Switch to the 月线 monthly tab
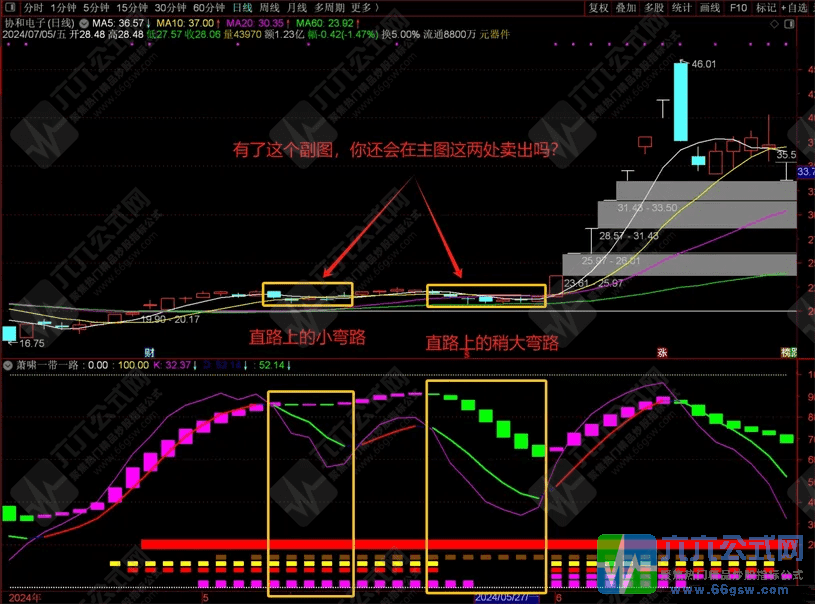The image size is (815, 604). [x=298, y=8]
